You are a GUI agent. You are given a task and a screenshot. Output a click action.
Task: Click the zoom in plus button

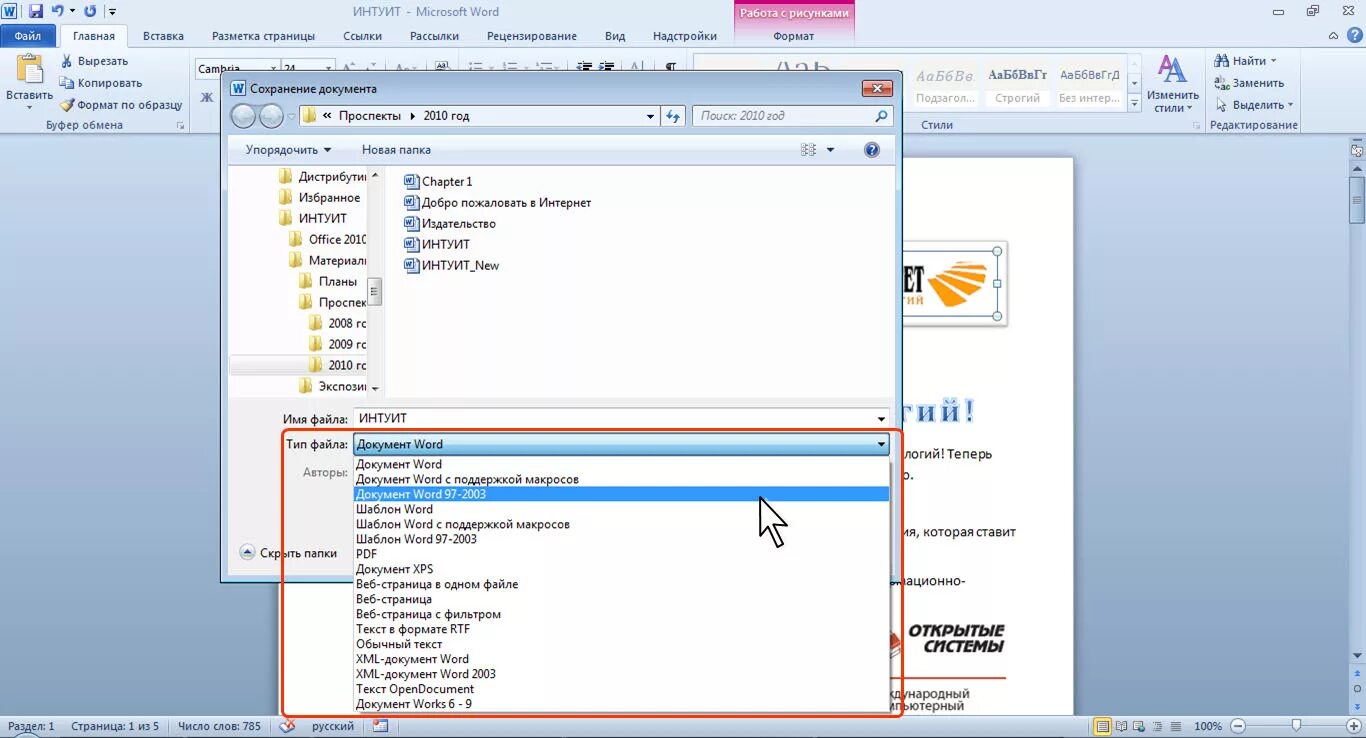pos(1353,726)
